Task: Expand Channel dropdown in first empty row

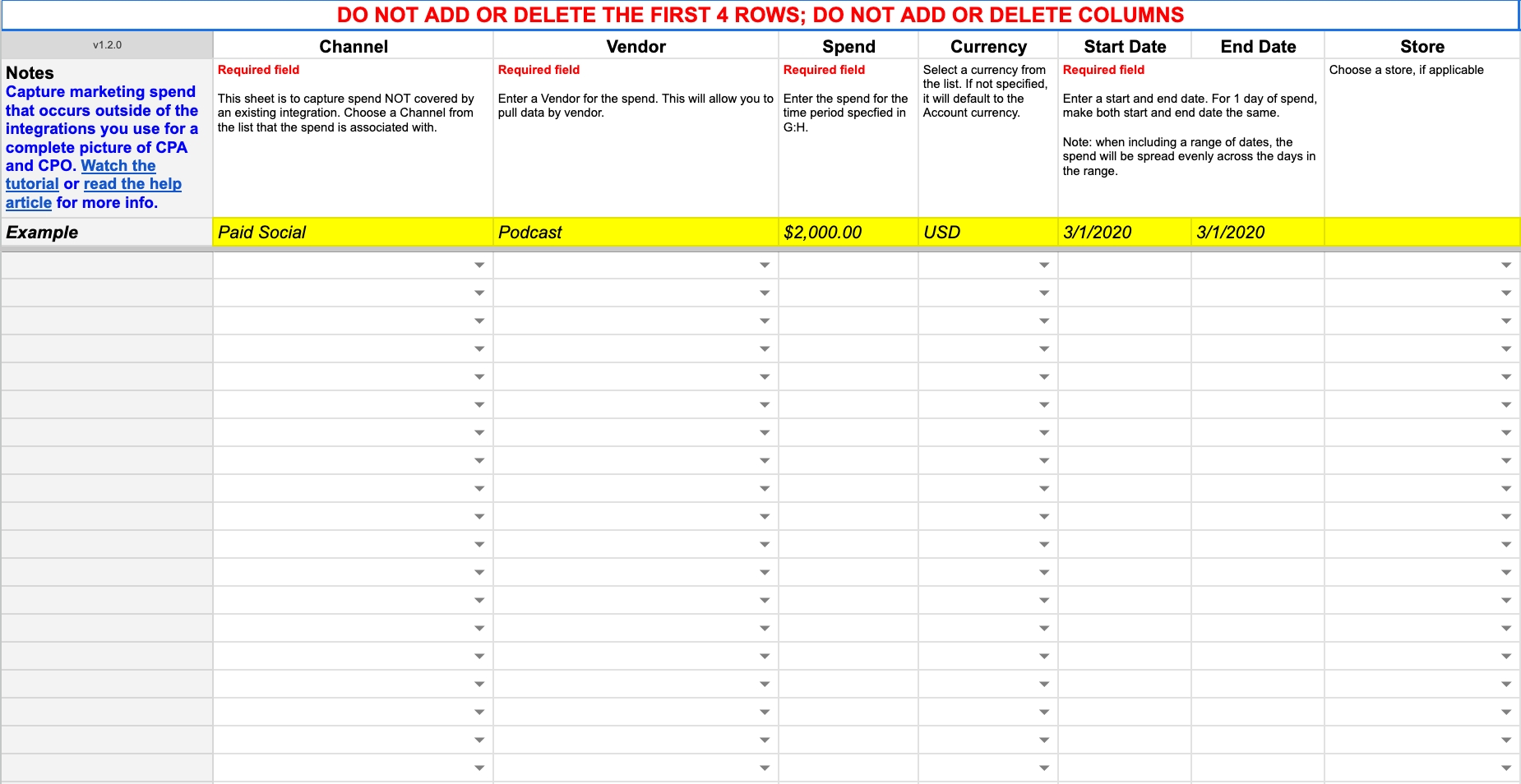Action: coord(478,265)
